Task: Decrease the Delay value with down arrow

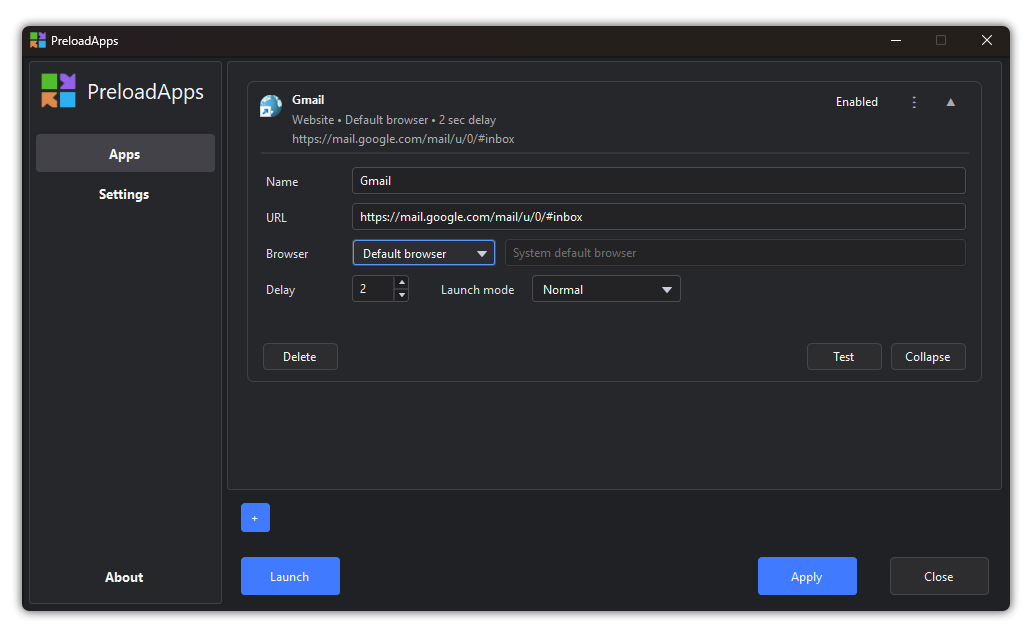Action: [401, 295]
